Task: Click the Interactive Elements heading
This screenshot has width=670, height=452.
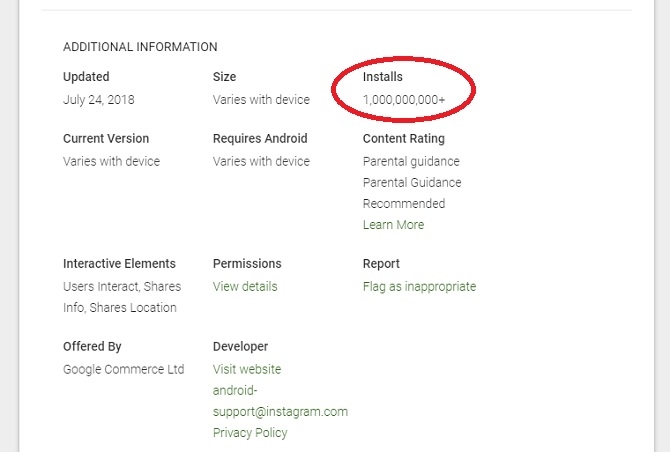Action: (119, 264)
